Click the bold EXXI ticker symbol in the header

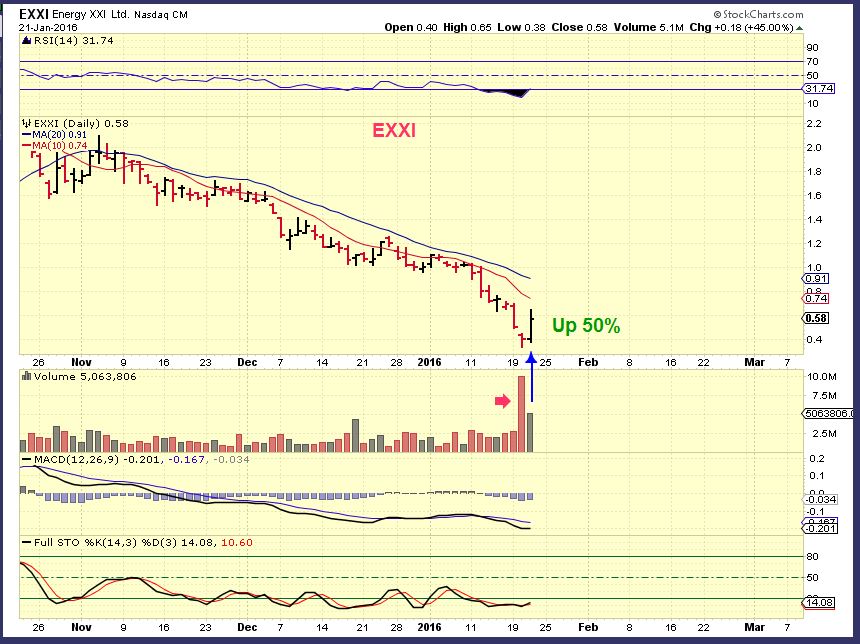coord(34,14)
